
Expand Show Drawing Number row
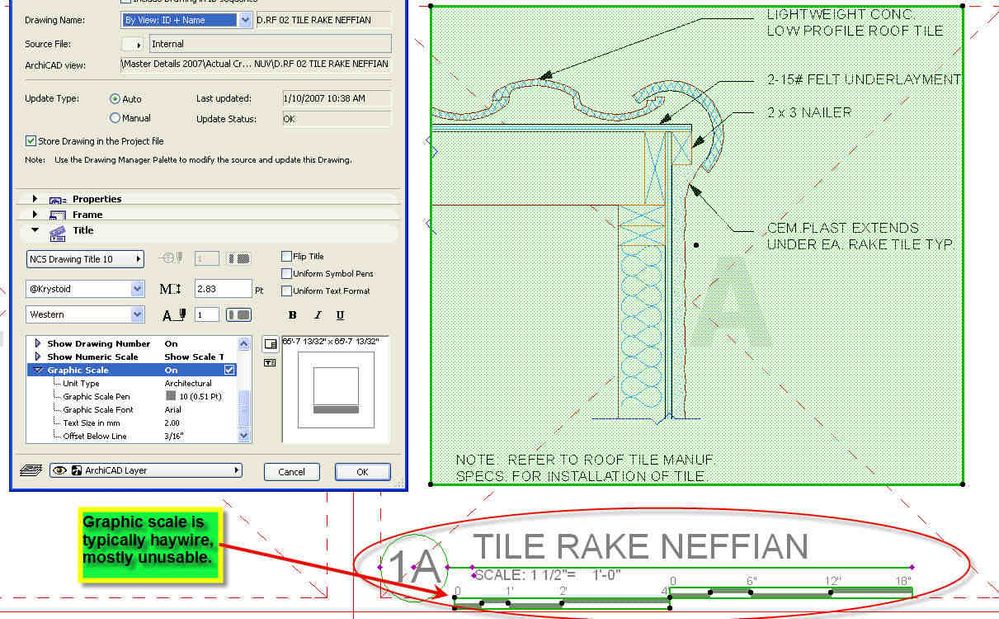pyautogui.click(x=38, y=343)
